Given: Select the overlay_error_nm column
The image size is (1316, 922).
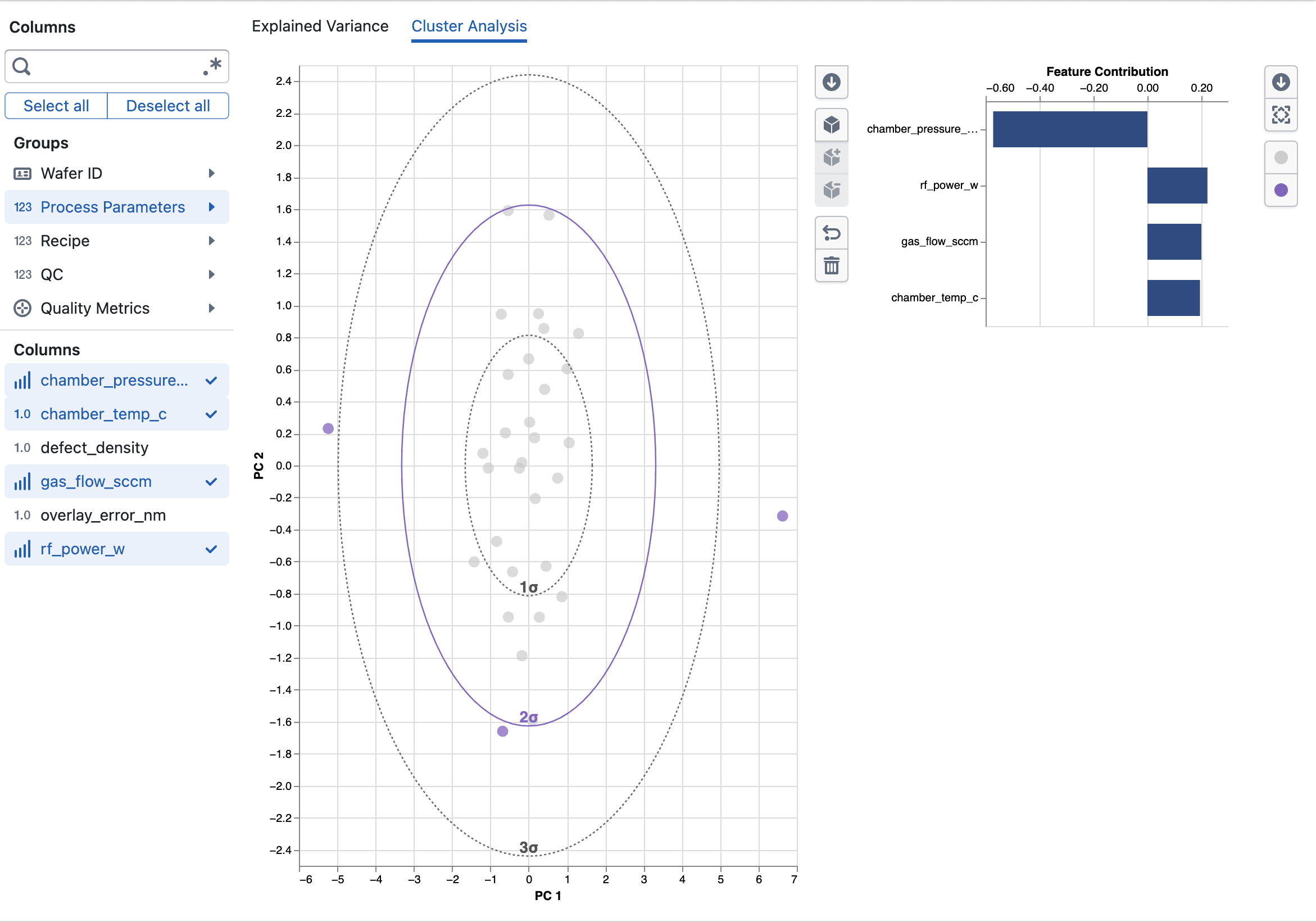Looking at the screenshot, I should point(117,516).
